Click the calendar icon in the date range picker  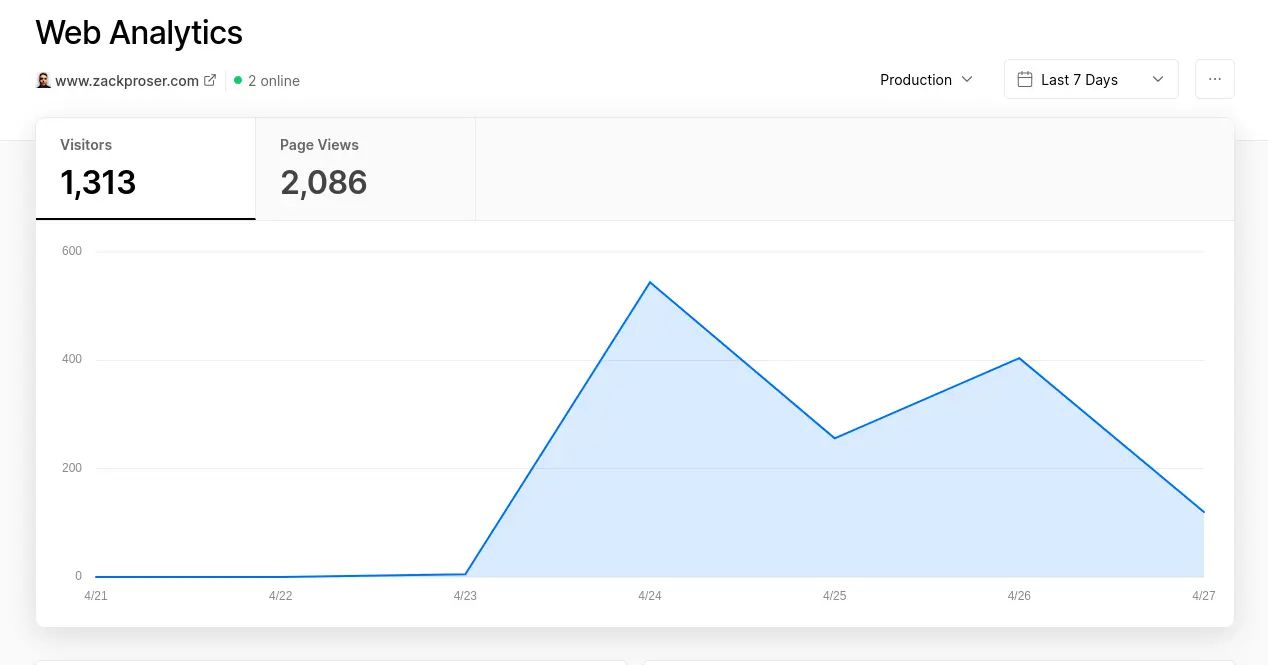1023,79
